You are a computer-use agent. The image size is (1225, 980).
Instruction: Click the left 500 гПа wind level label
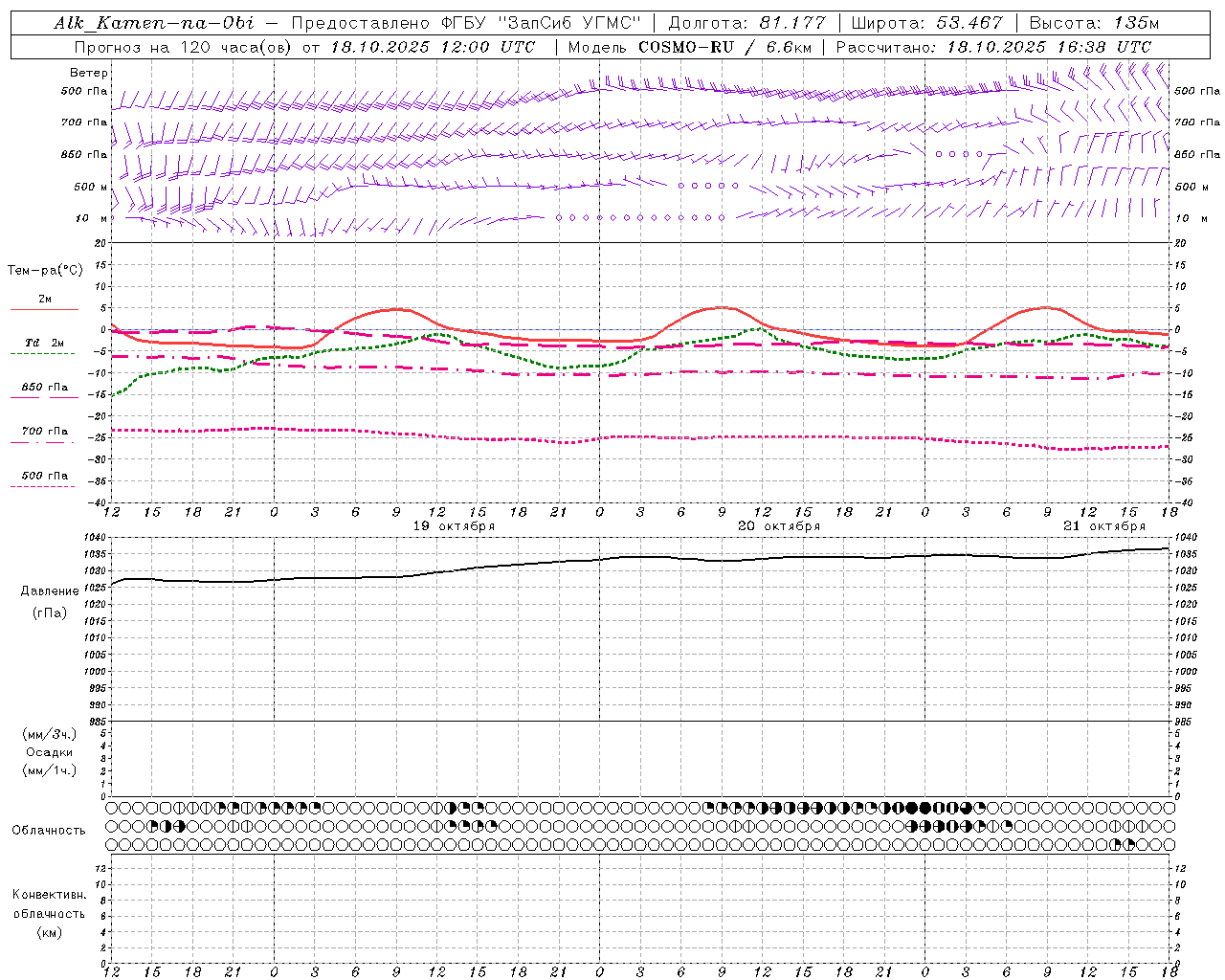[84, 91]
